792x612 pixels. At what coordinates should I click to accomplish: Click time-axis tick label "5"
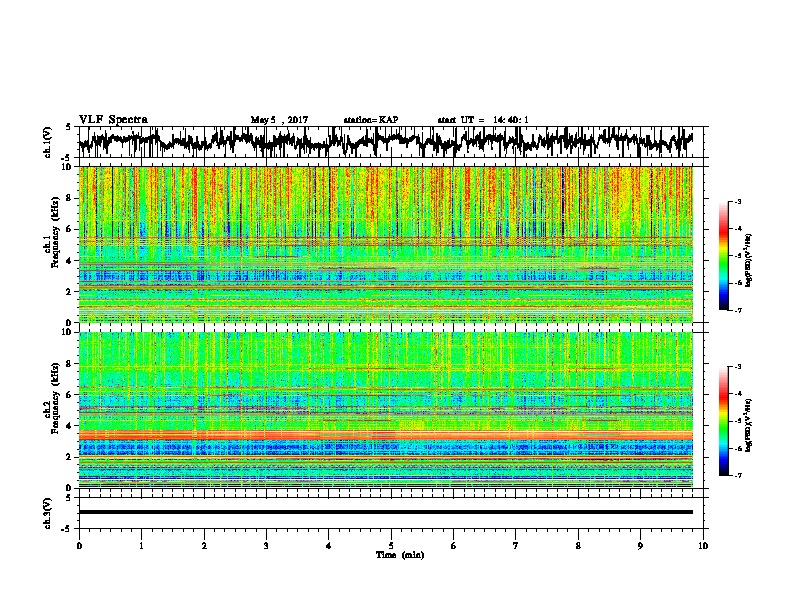tap(391, 546)
